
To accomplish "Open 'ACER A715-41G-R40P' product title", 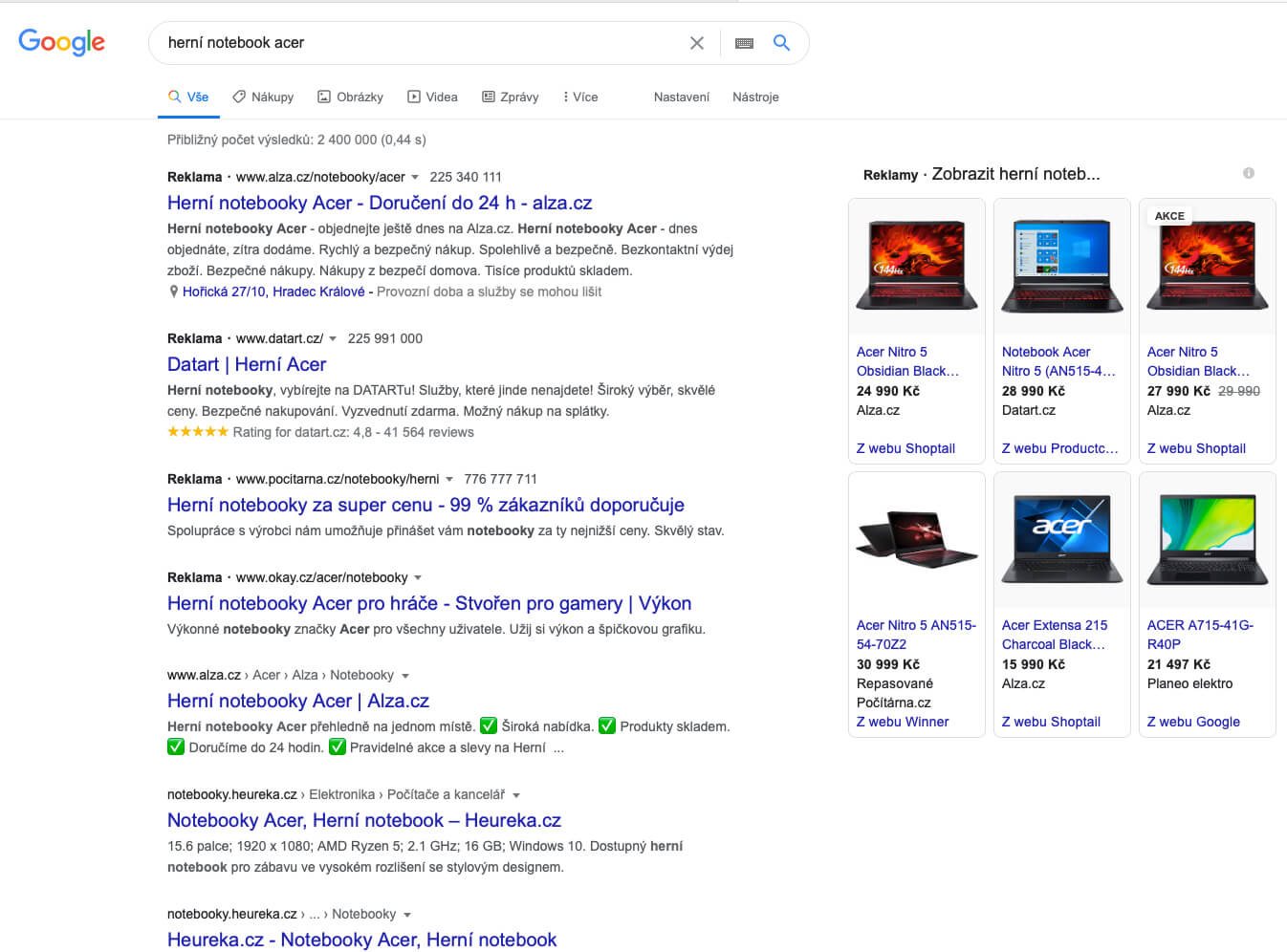I will 1200,635.
